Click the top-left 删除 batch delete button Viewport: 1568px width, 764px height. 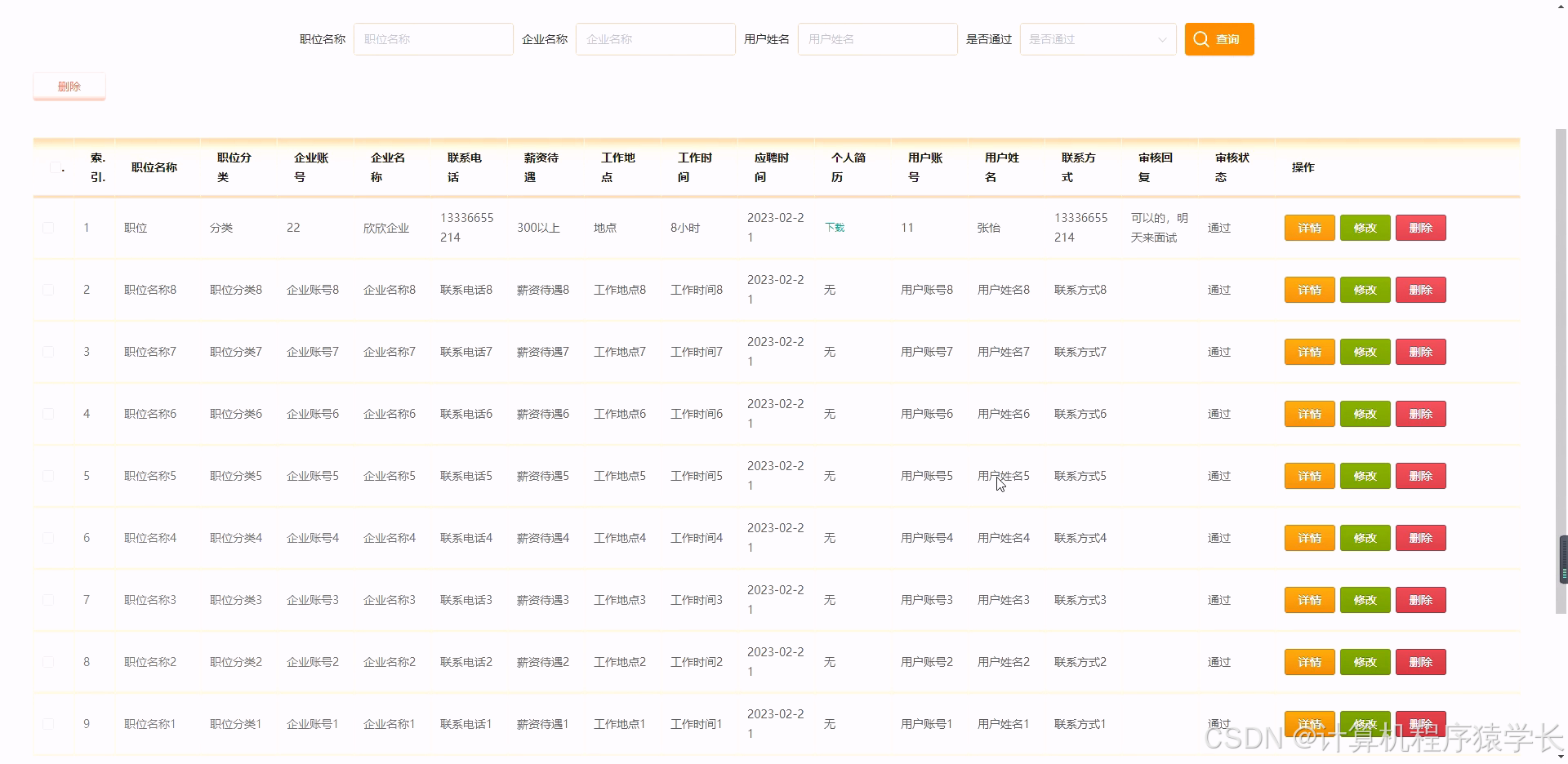(69, 86)
